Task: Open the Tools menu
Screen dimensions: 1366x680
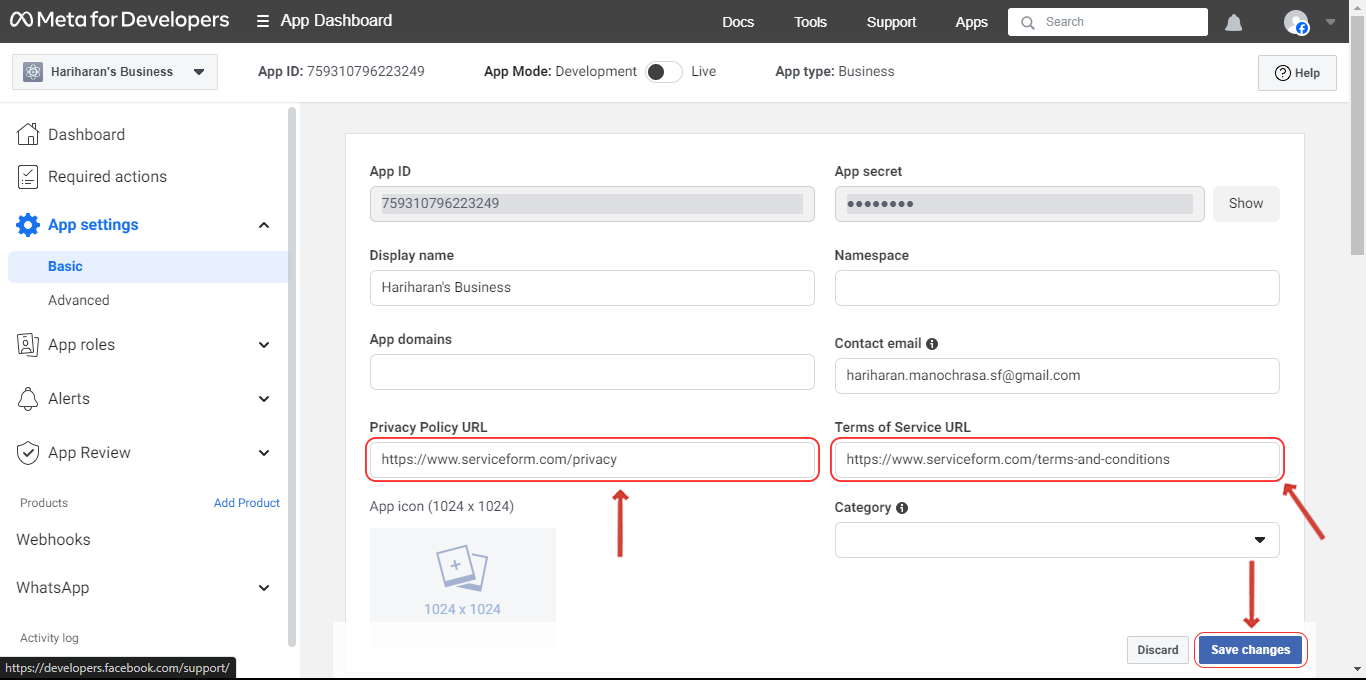Action: coord(811,22)
